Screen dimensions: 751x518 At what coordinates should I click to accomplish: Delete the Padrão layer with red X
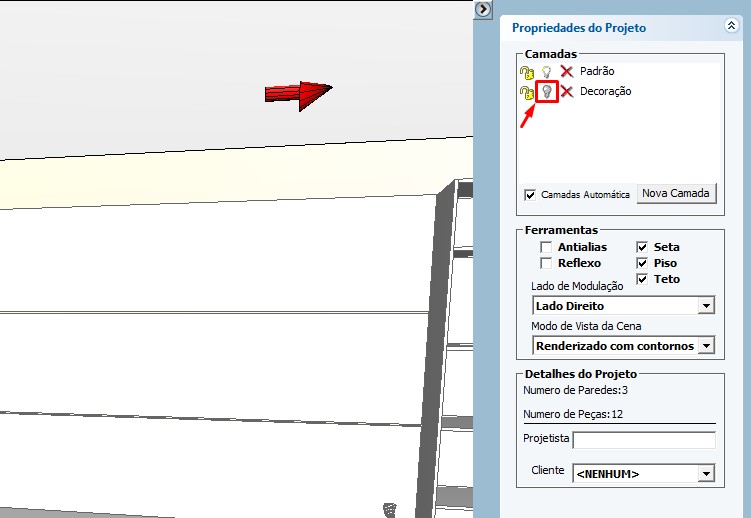[x=567, y=72]
